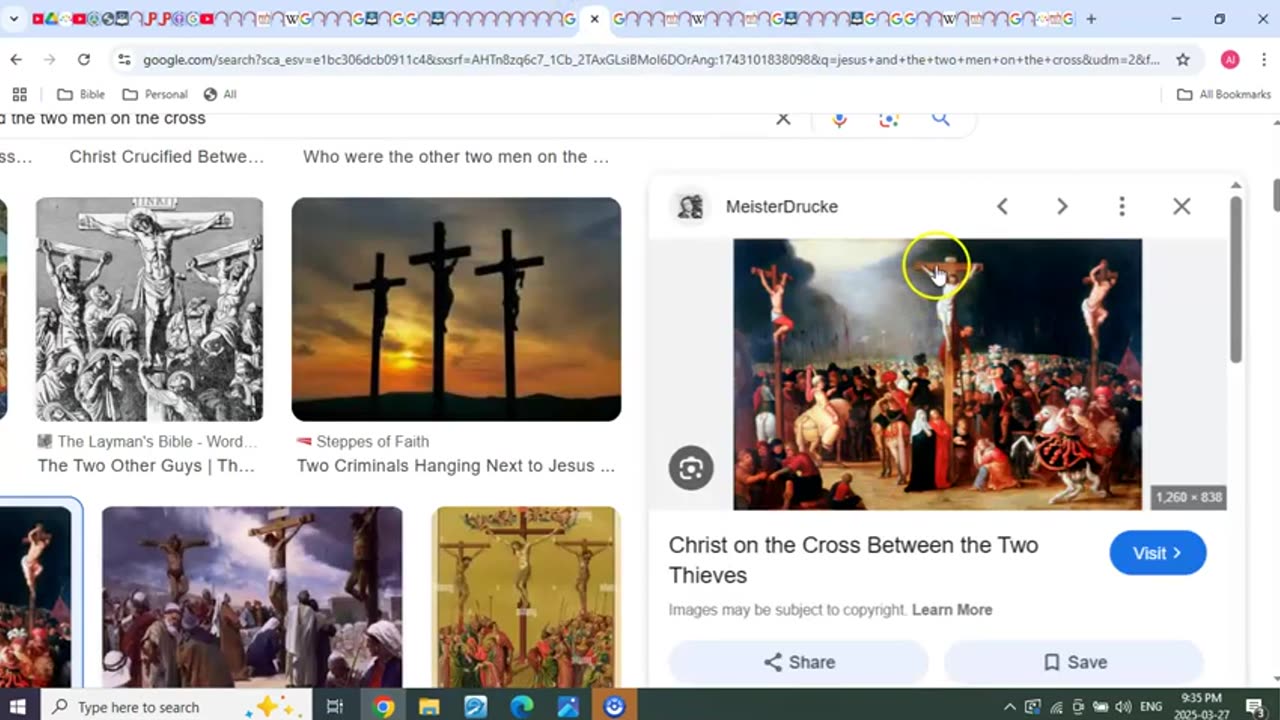This screenshot has height=720, width=1280.
Task: Switch the ENG input language indicator
Action: point(1151,707)
